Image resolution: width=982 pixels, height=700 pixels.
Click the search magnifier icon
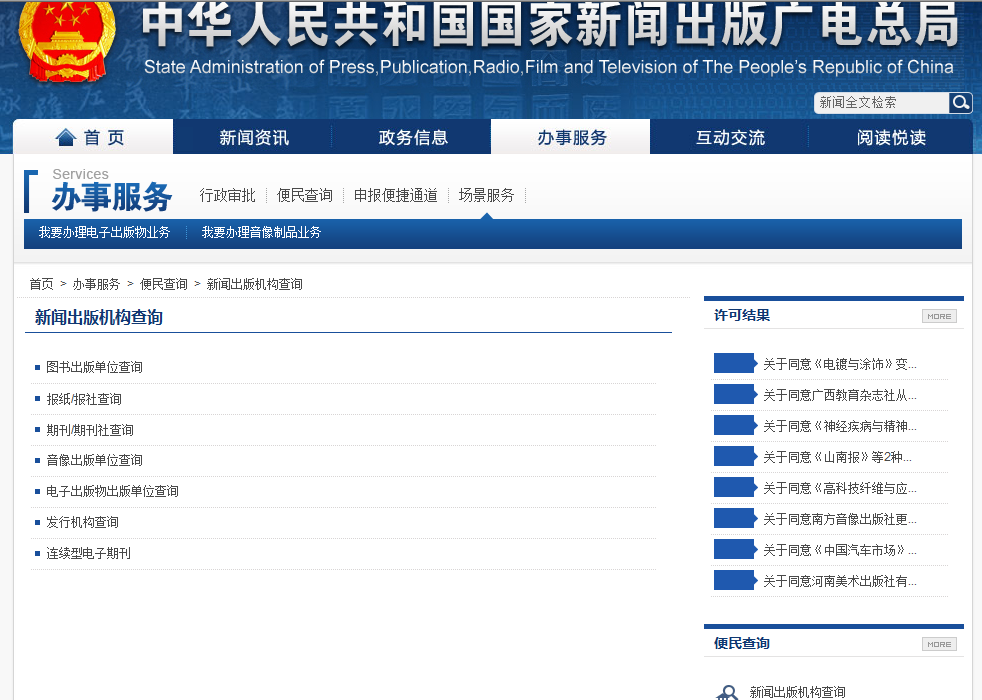click(x=960, y=103)
